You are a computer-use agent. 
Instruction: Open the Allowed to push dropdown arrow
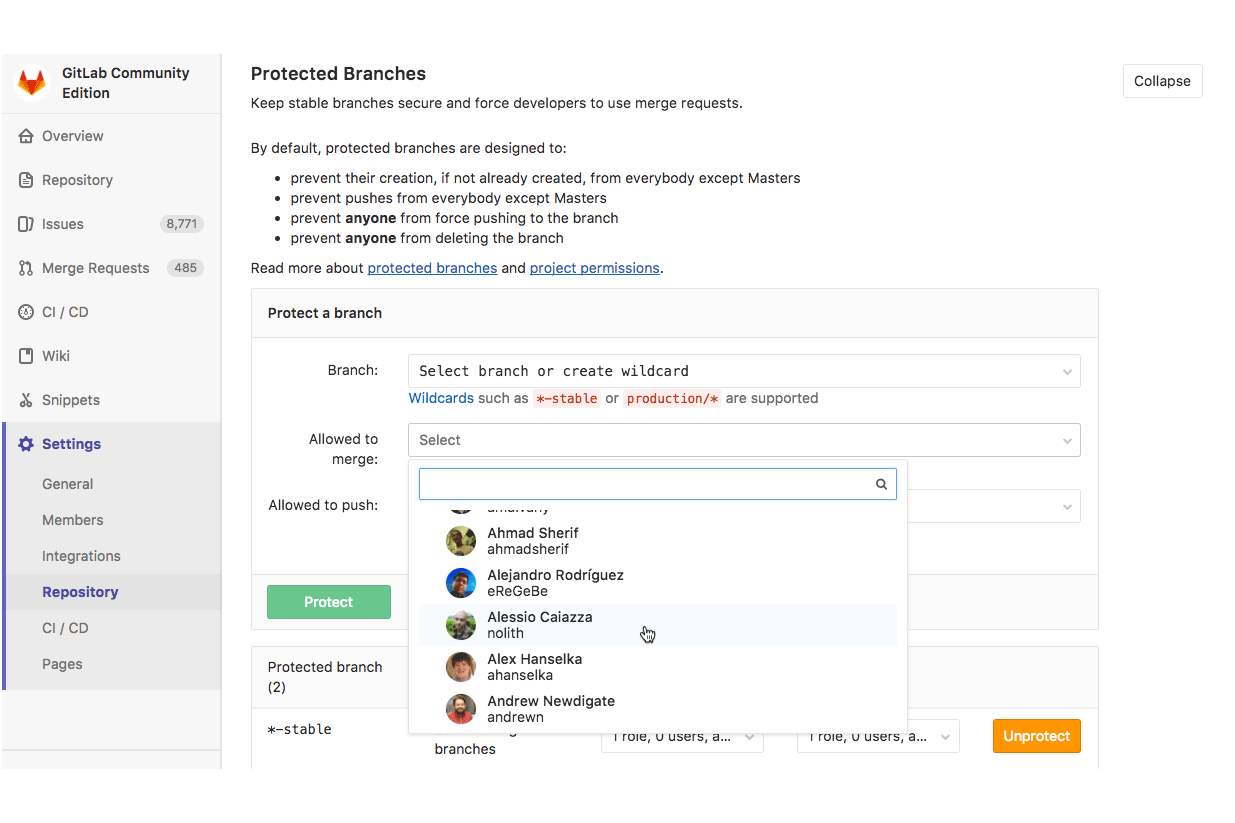[x=1067, y=506]
